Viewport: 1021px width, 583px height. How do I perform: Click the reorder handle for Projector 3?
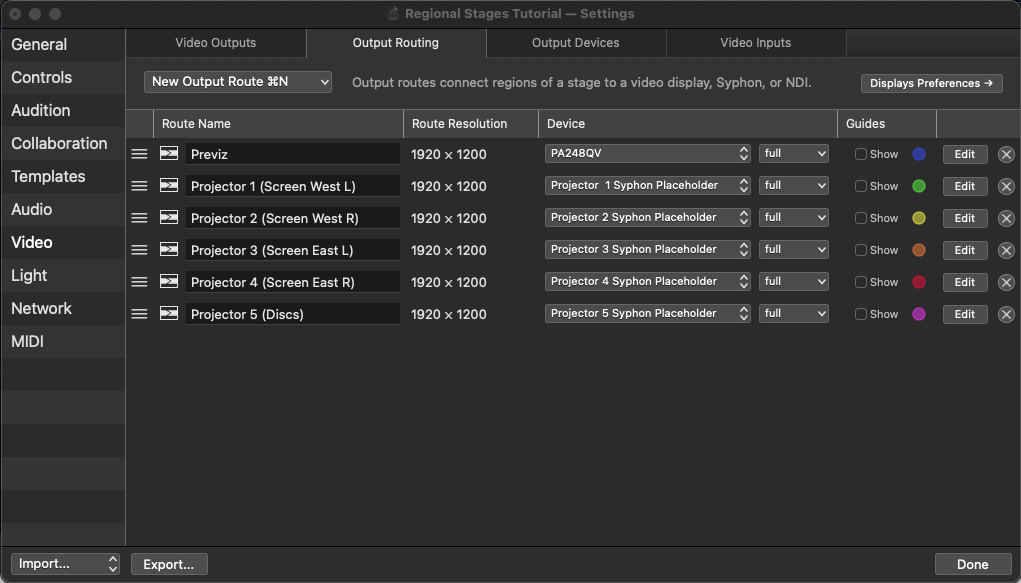pos(139,250)
